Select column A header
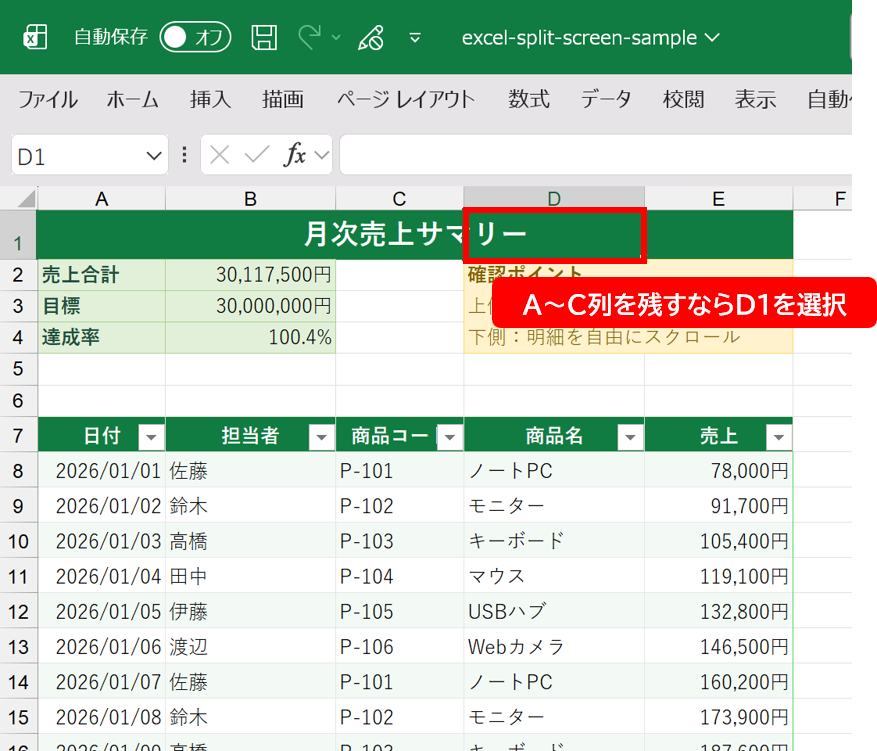The image size is (877, 751). (x=101, y=199)
